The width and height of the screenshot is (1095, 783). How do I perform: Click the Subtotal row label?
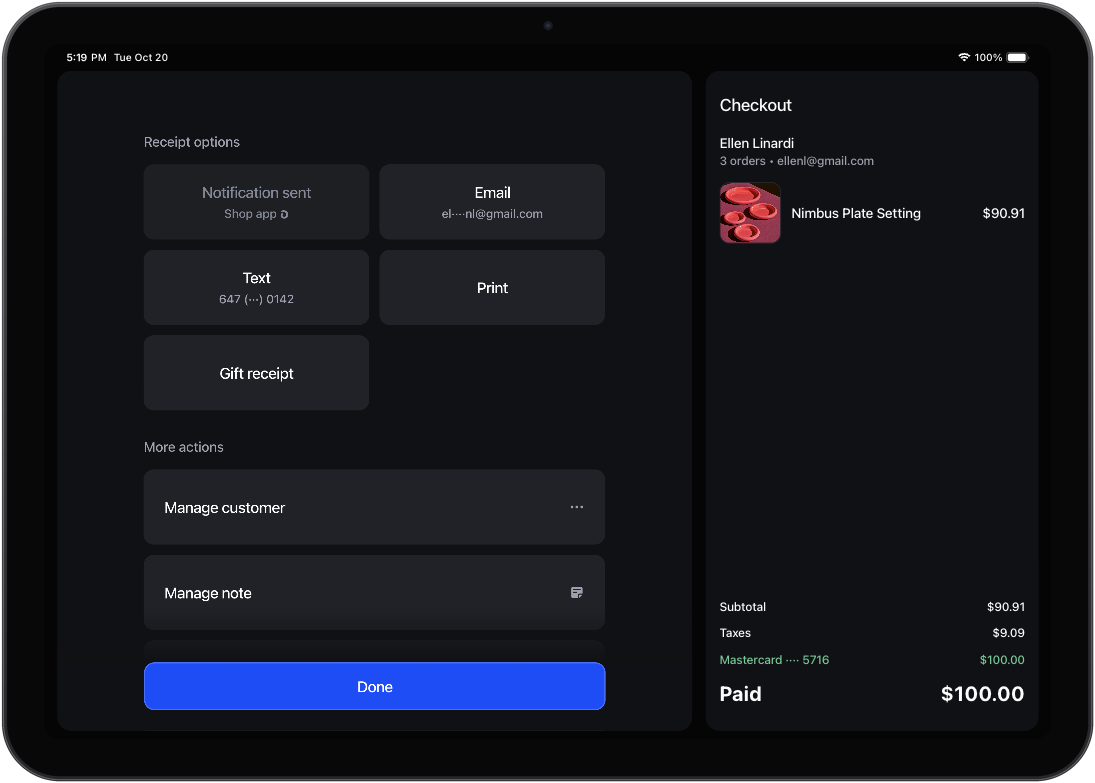tap(742, 606)
